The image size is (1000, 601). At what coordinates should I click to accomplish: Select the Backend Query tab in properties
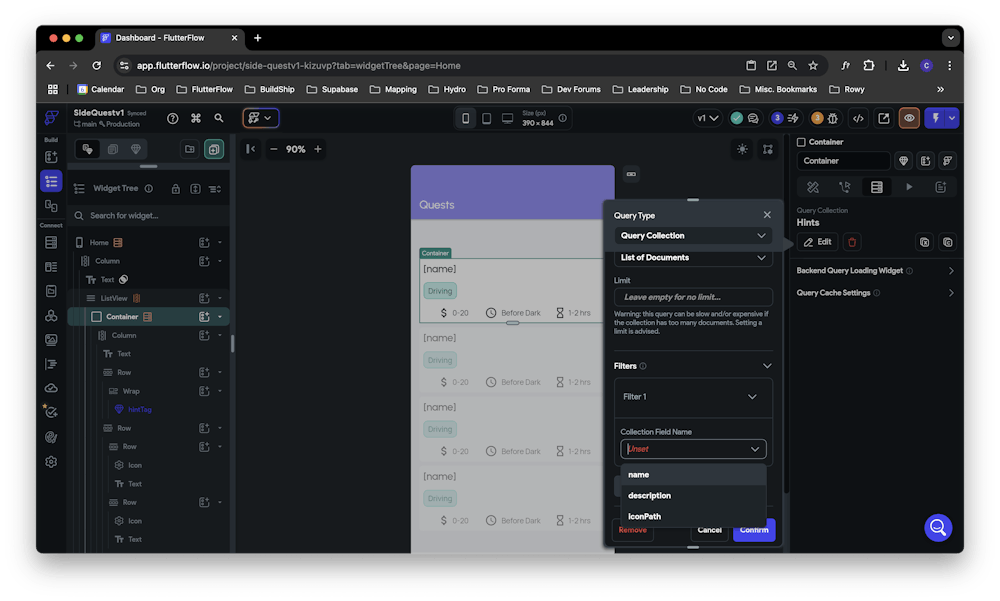(x=876, y=187)
